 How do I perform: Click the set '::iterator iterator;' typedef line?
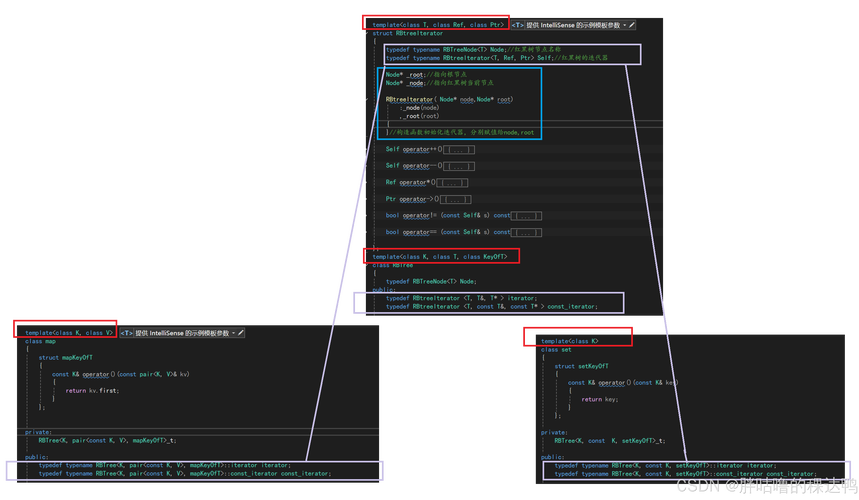(x=665, y=466)
